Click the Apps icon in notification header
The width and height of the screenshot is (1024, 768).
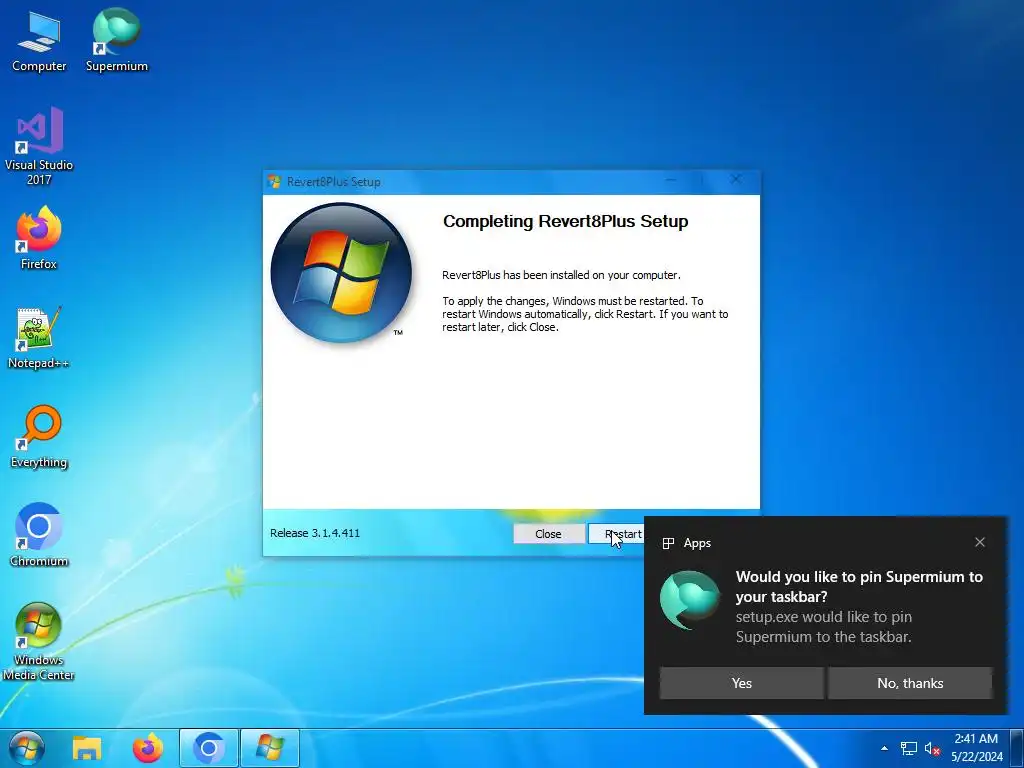[x=668, y=543]
